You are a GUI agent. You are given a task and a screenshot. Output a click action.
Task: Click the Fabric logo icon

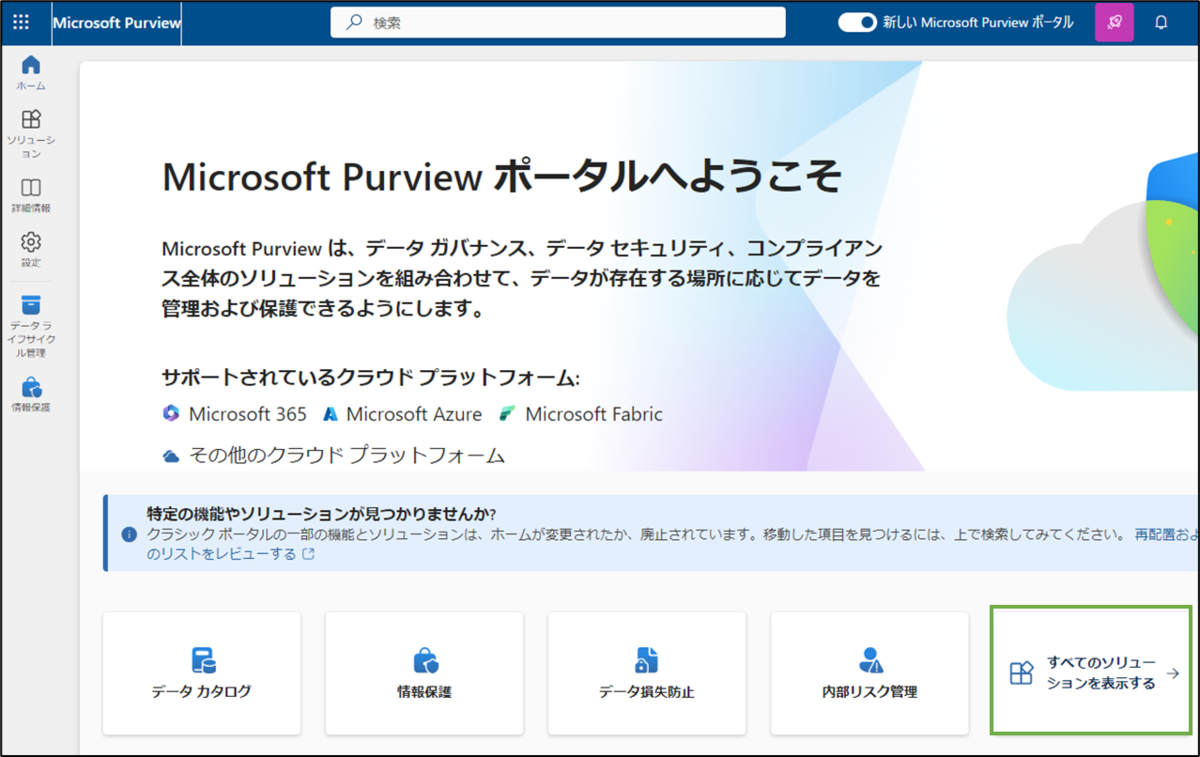[508, 414]
